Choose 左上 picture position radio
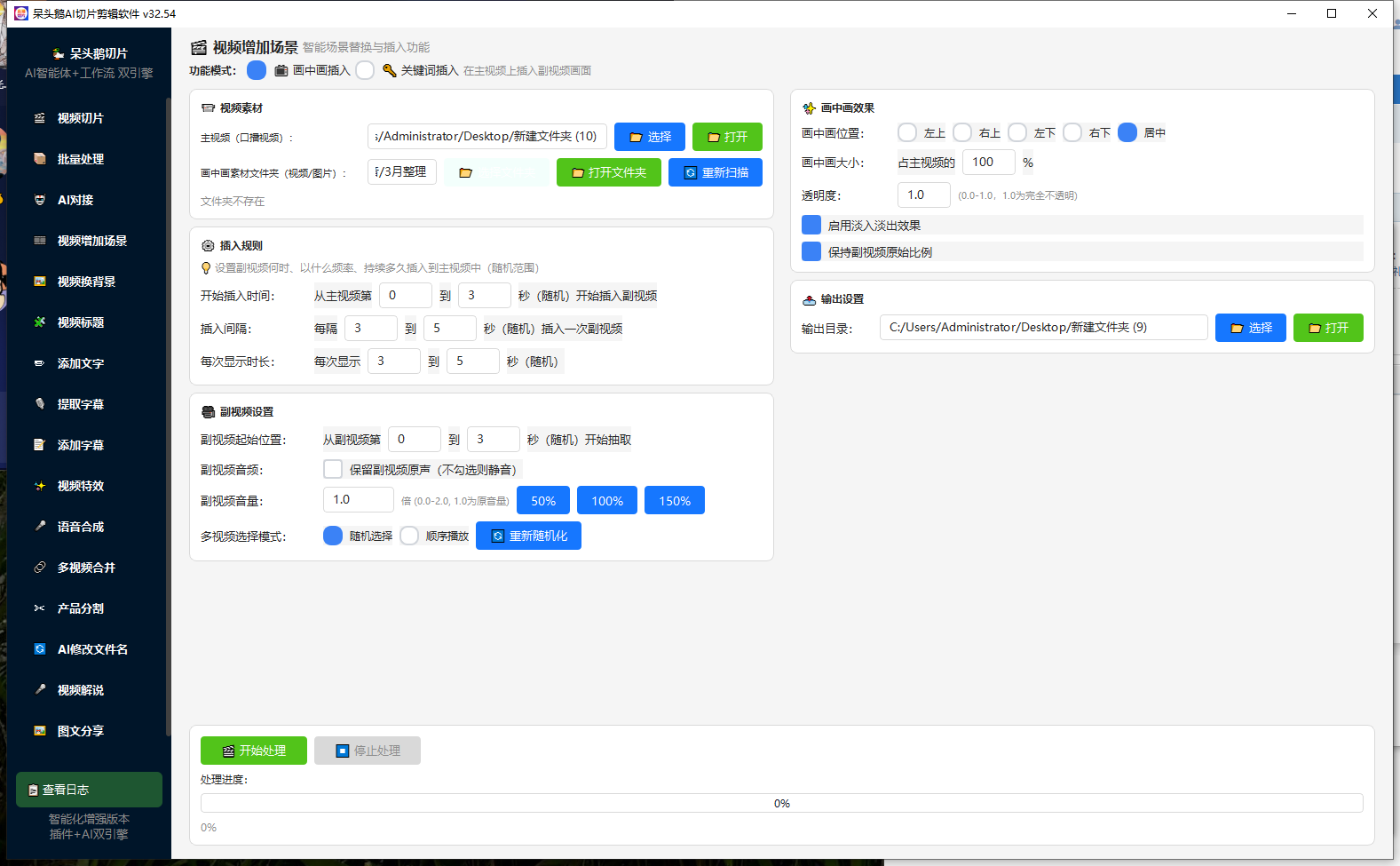This screenshot has height=866, width=1400. pyautogui.click(x=907, y=132)
